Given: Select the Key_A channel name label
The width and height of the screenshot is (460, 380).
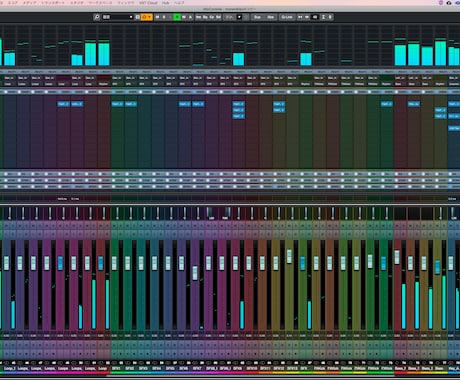Looking at the screenshot, I should (454, 368).
